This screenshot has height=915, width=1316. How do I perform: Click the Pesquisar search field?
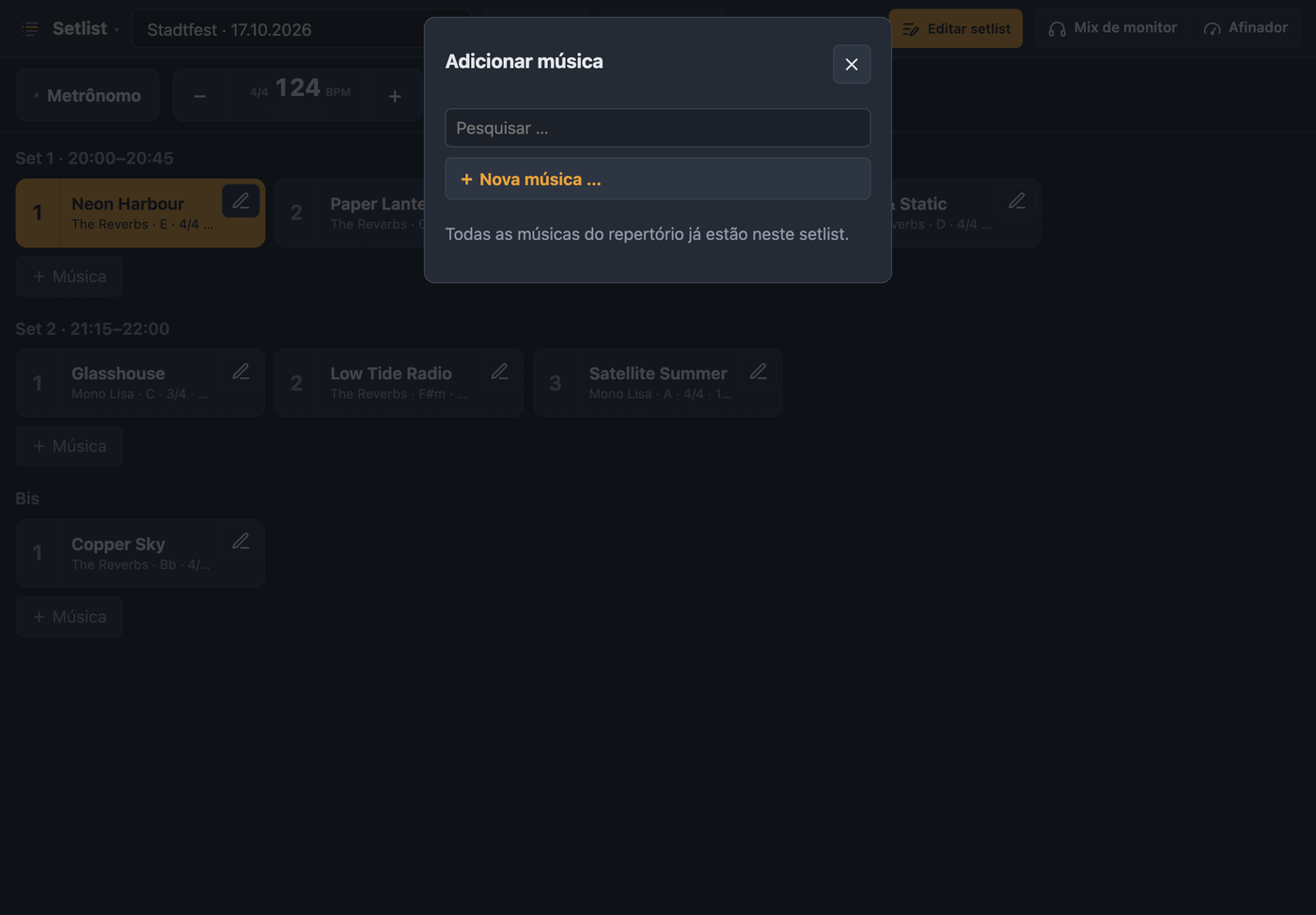coord(658,128)
